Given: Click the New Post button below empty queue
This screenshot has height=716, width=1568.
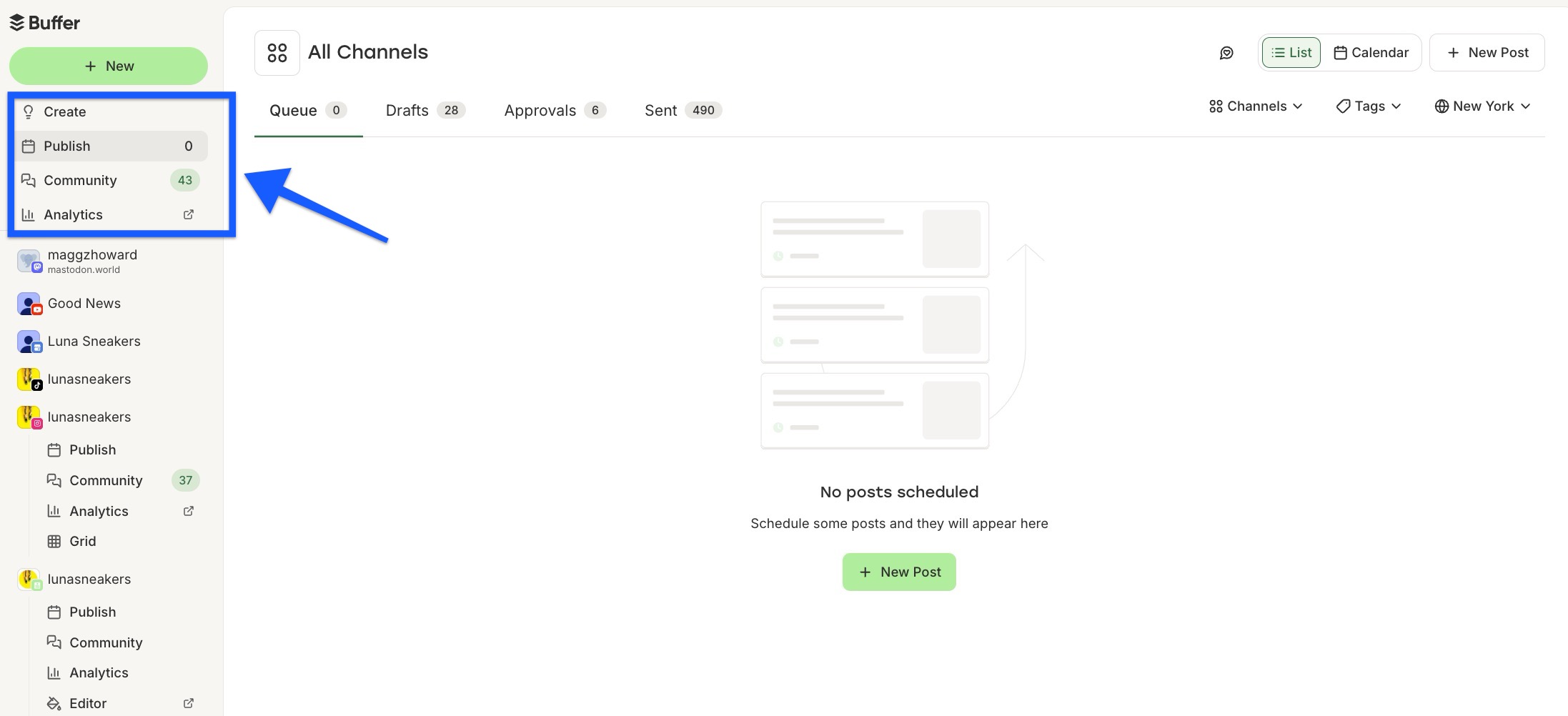Looking at the screenshot, I should [x=899, y=572].
